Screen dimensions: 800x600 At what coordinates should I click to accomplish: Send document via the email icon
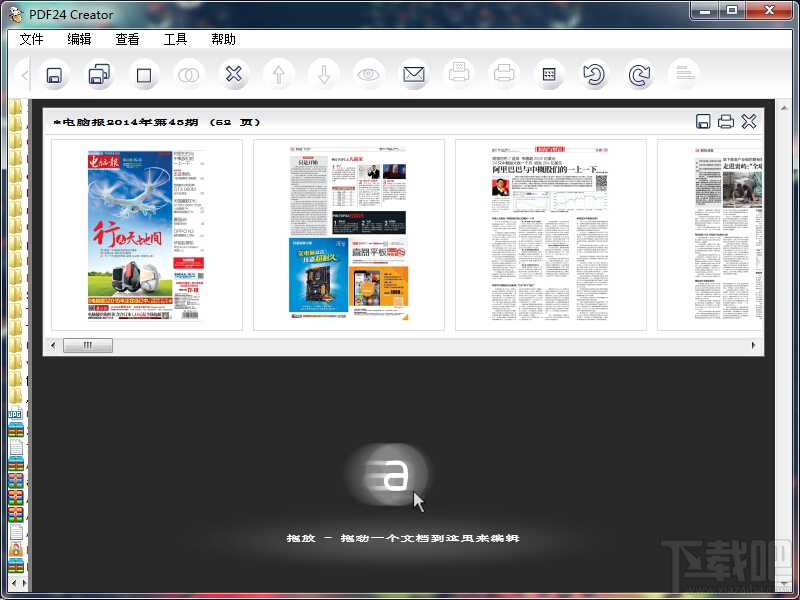pyautogui.click(x=414, y=74)
